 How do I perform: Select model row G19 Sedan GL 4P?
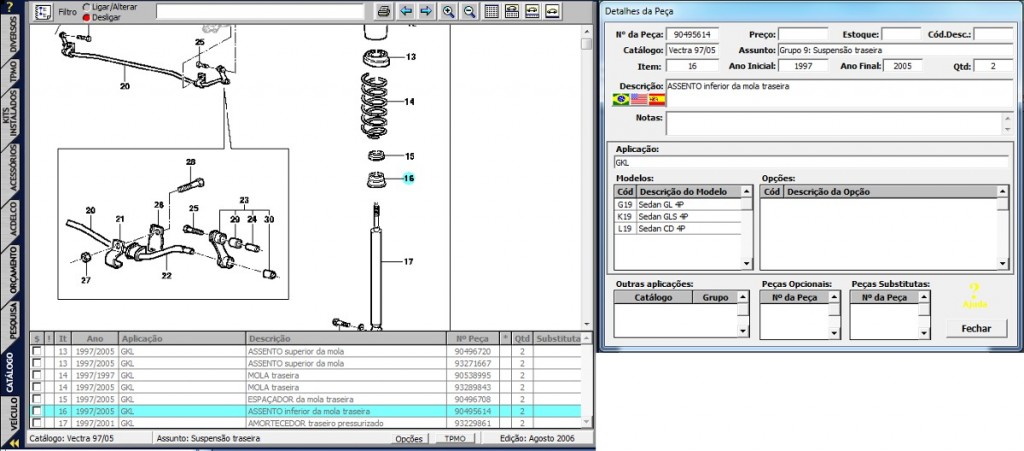[677, 204]
